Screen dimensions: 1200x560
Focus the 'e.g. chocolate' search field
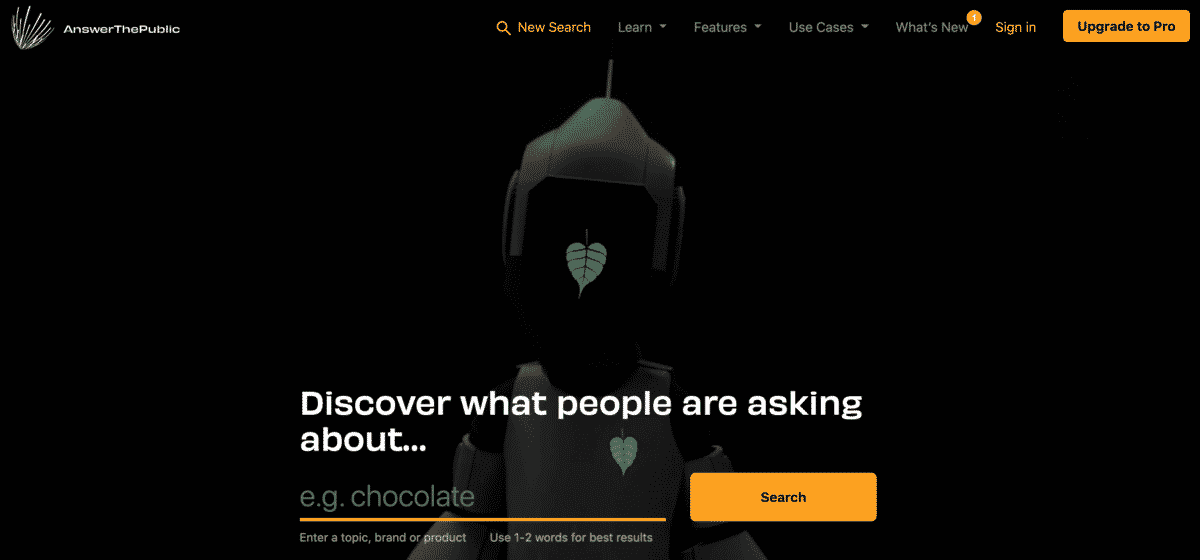pos(483,497)
